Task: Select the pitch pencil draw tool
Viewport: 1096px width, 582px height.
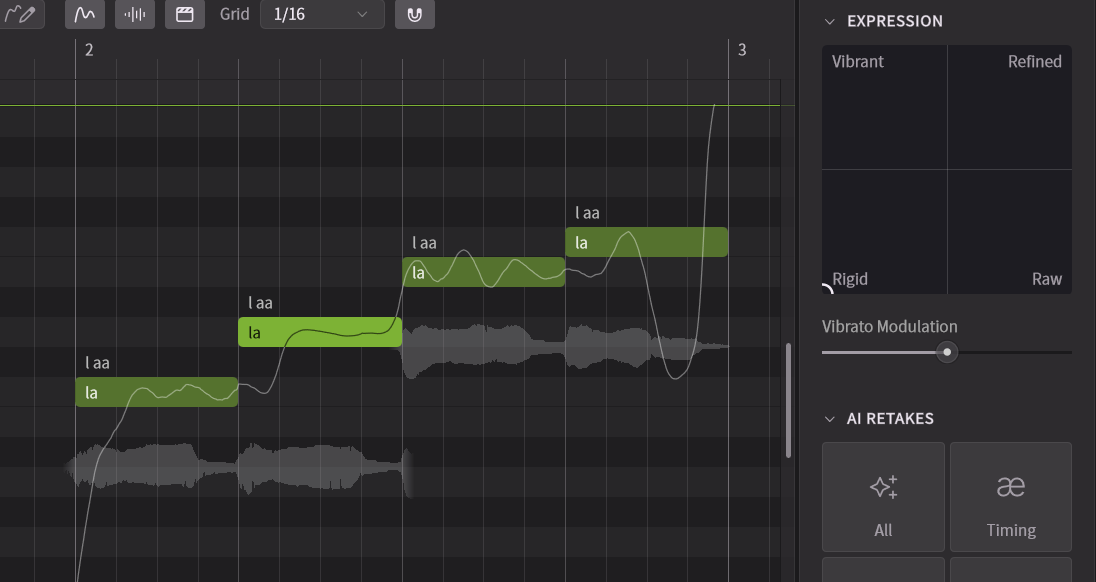Action: [x=20, y=14]
